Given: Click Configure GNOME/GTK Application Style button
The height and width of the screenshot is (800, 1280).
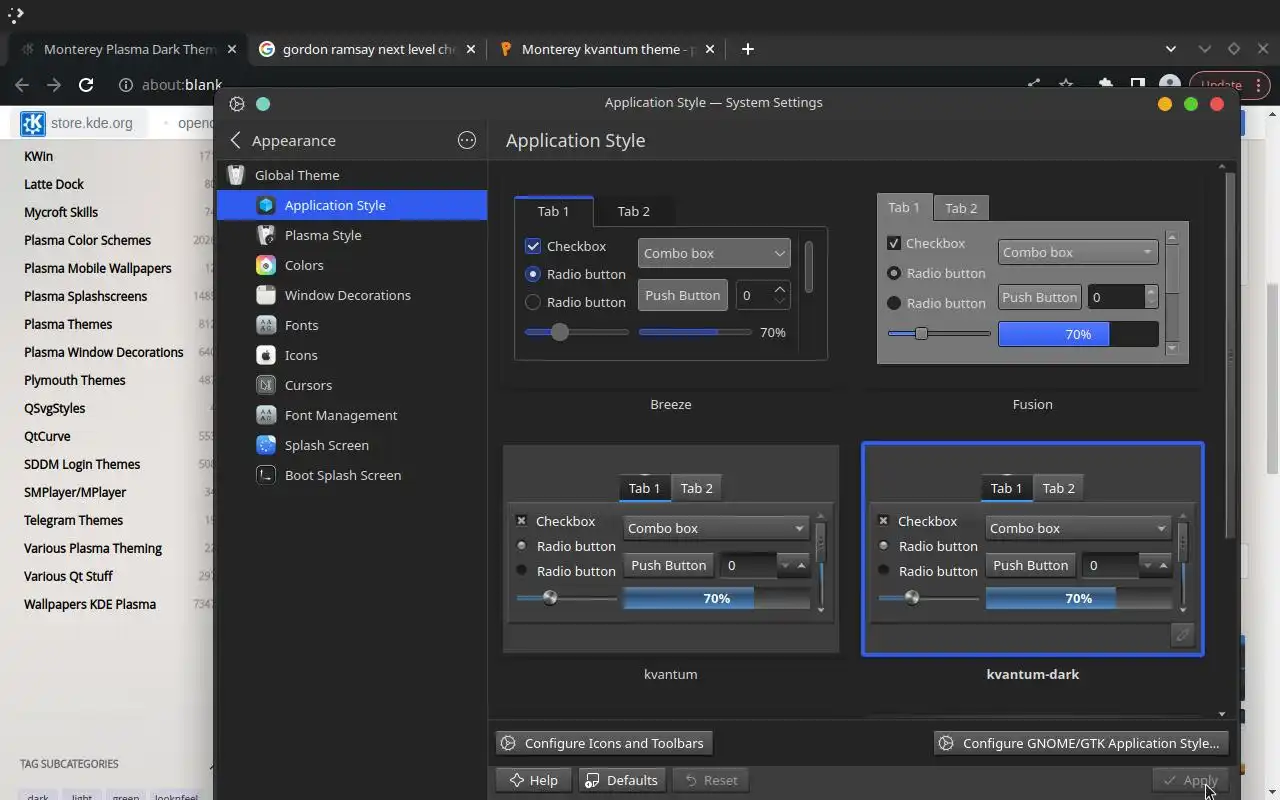Looking at the screenshot, I should point(1080,743).
